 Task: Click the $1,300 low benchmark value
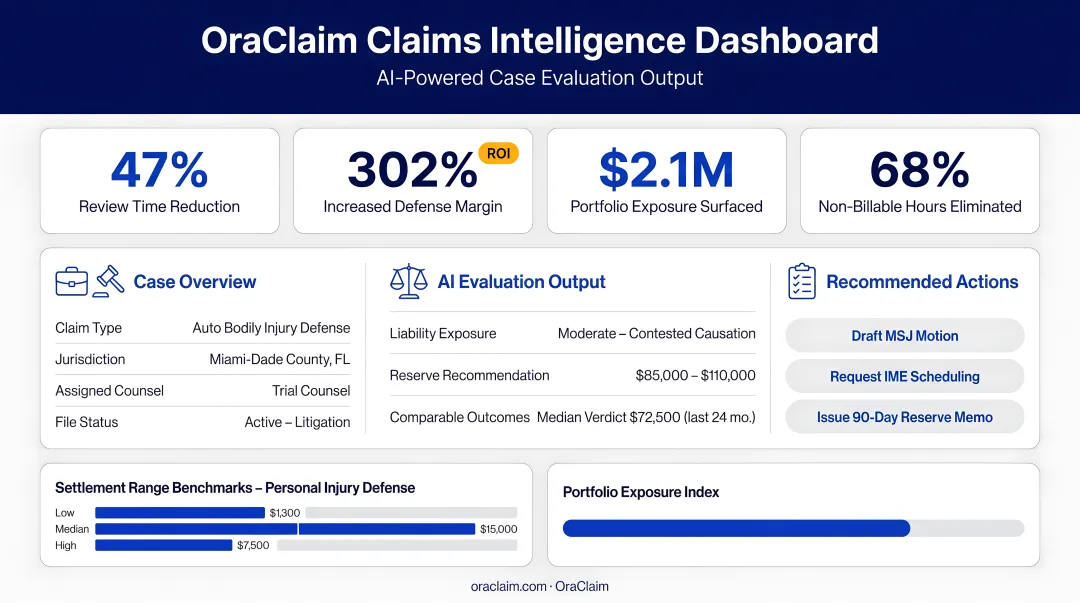pyautogui.click(x=284, y=513)
